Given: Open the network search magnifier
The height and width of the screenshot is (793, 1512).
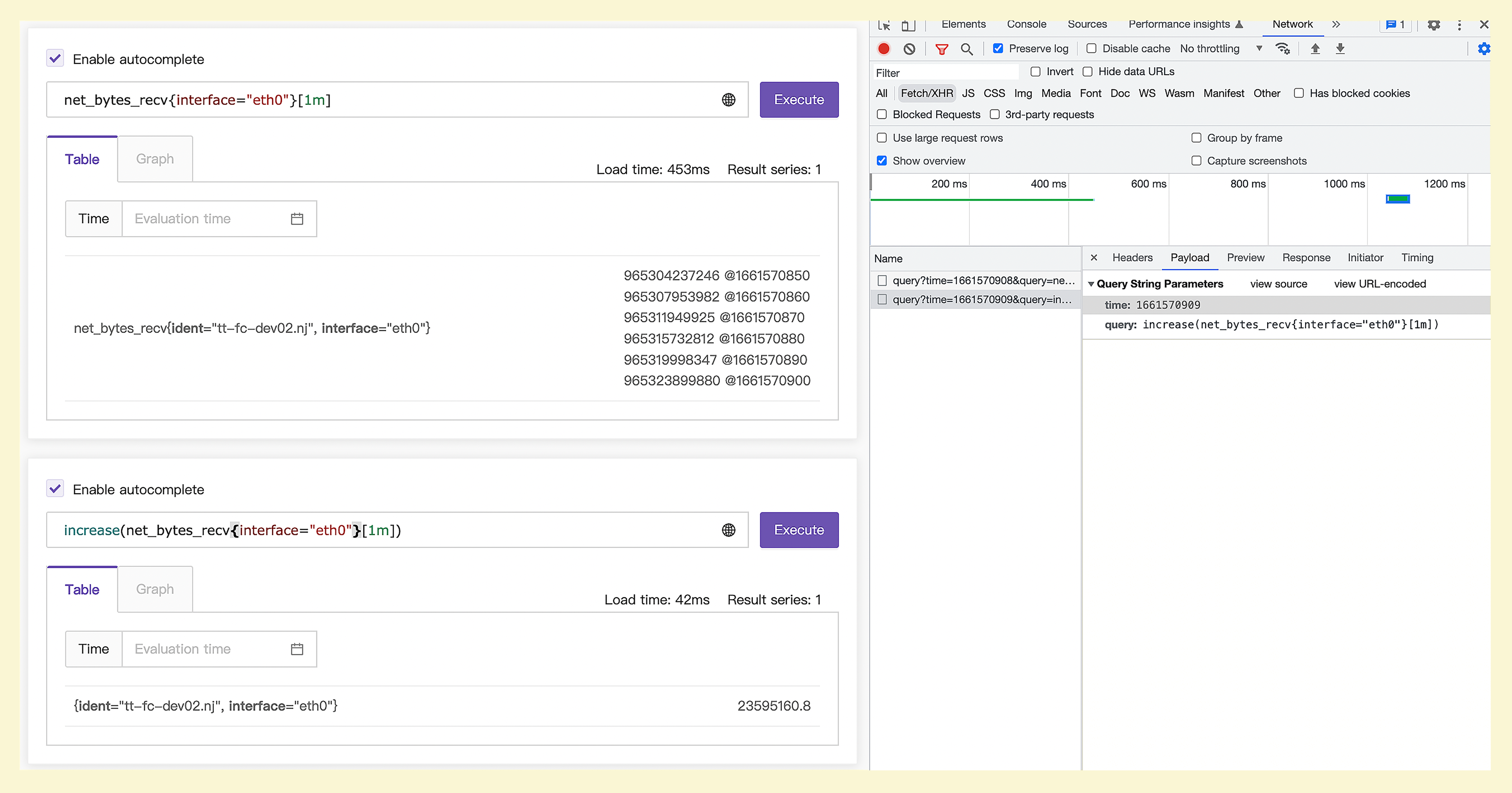Looking at the screenshot, I should (966, 49).
